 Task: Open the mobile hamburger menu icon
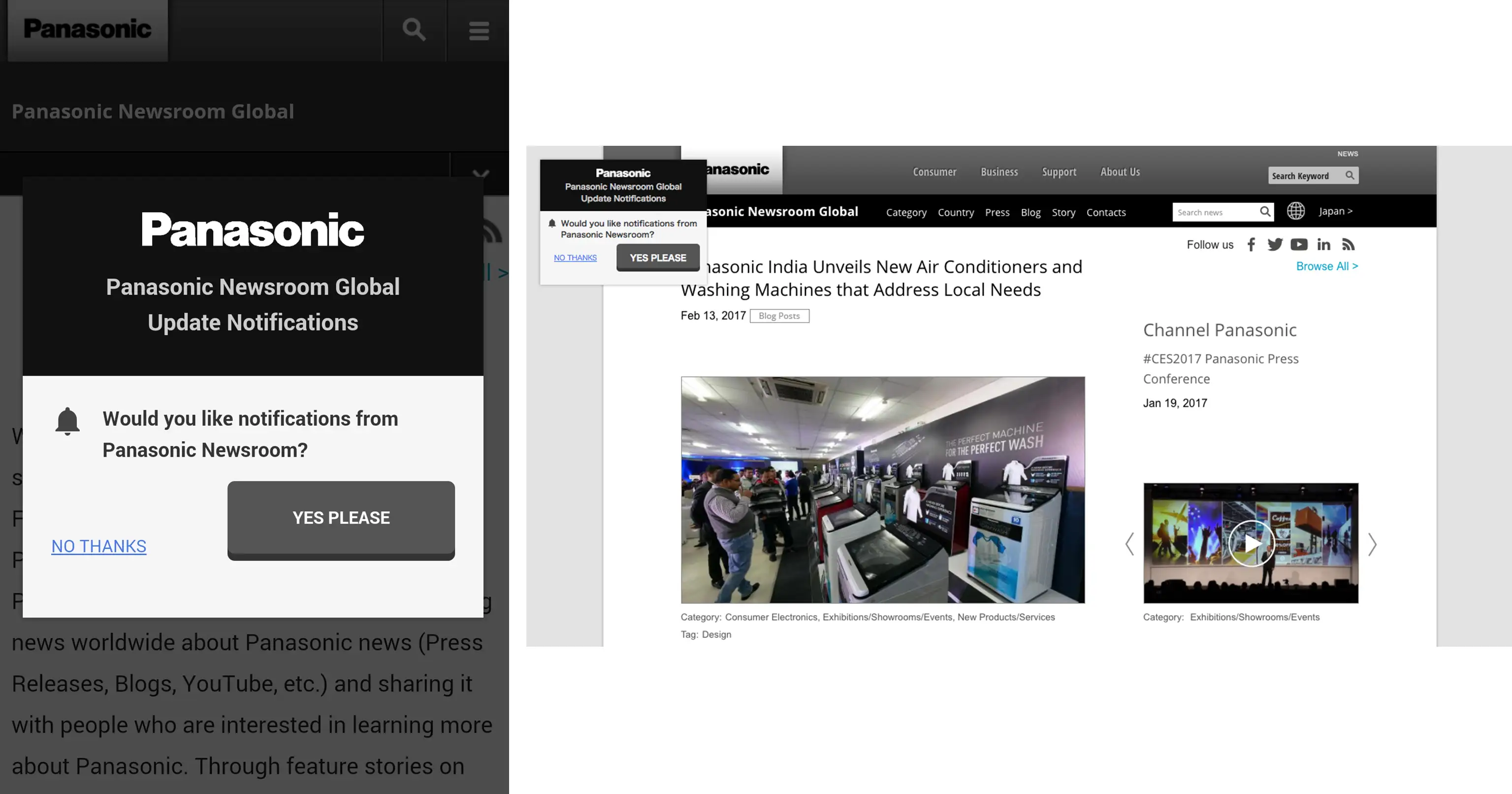[479, 31]
